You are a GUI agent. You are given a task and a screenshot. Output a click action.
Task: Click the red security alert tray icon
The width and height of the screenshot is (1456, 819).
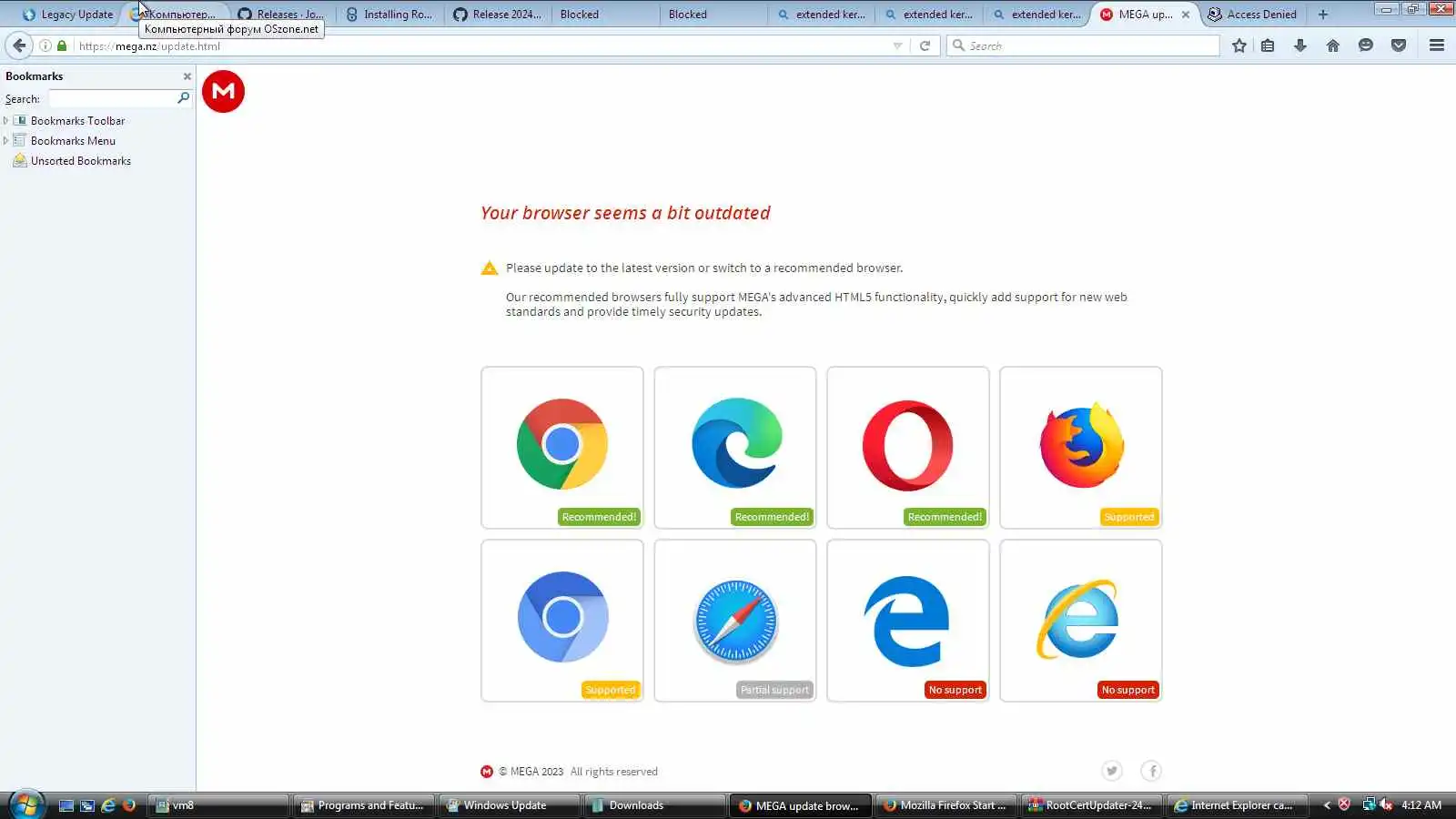1344,804
